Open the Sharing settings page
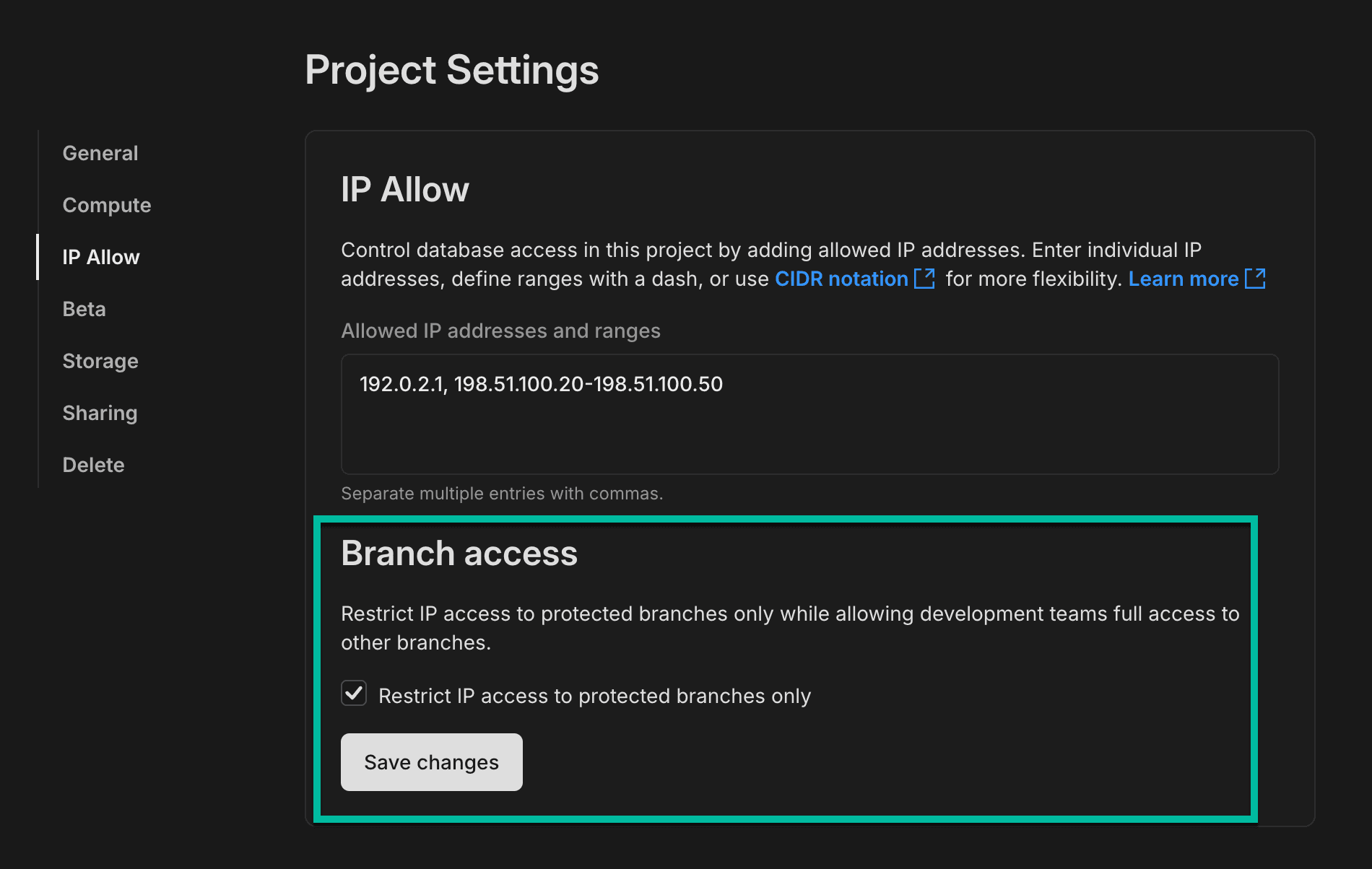 pos(99,412)
